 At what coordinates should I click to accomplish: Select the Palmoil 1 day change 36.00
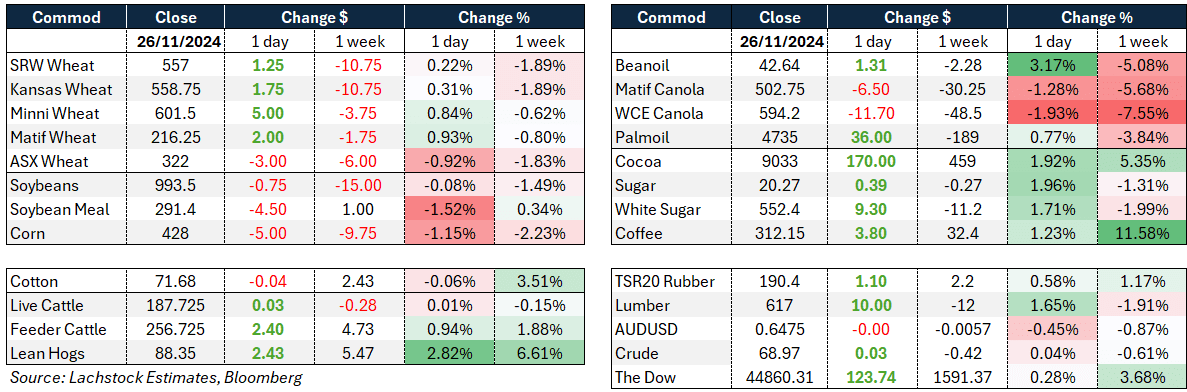click(x=872, y=138)
